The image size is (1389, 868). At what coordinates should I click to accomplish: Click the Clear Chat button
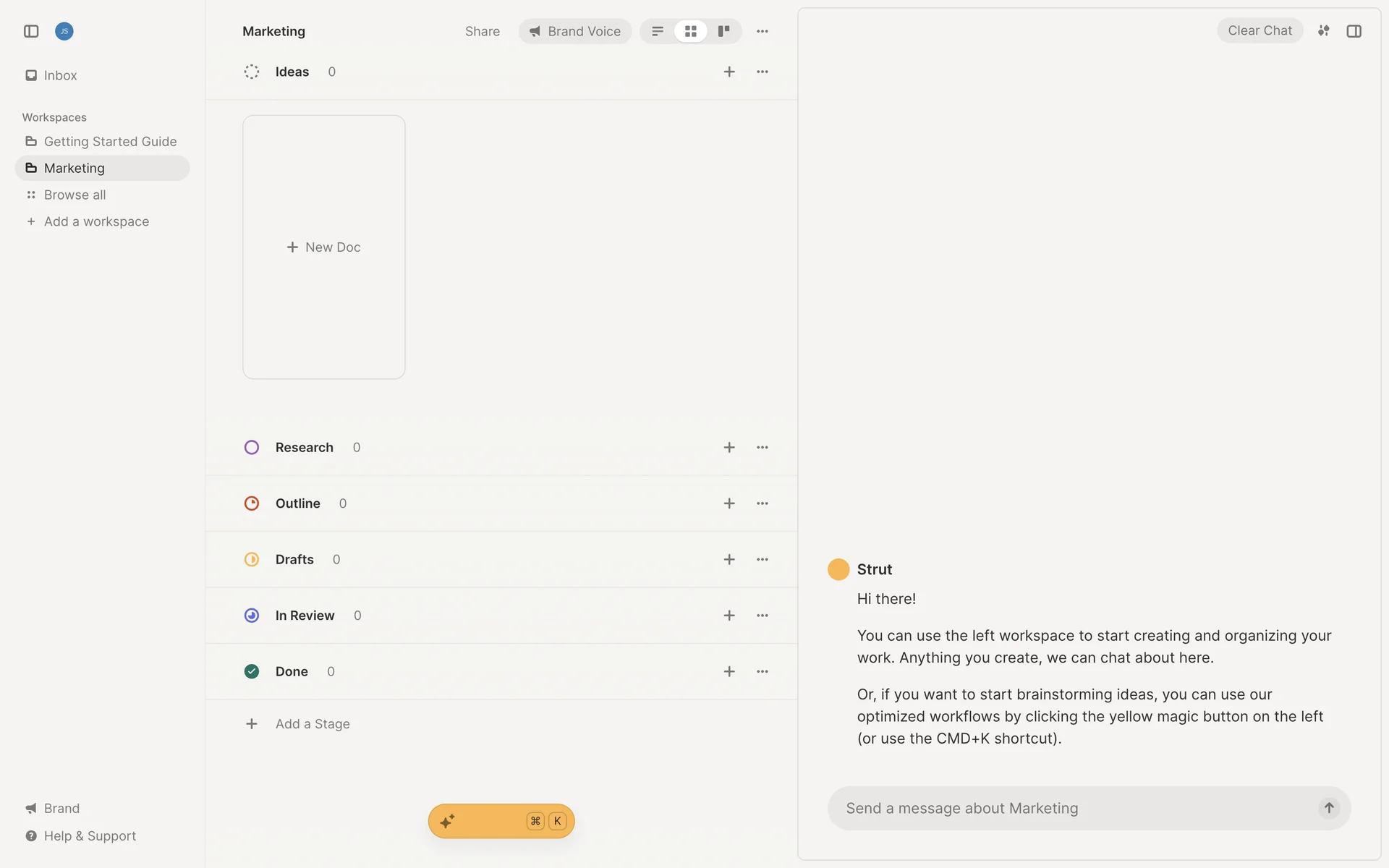pos(1260,30)
